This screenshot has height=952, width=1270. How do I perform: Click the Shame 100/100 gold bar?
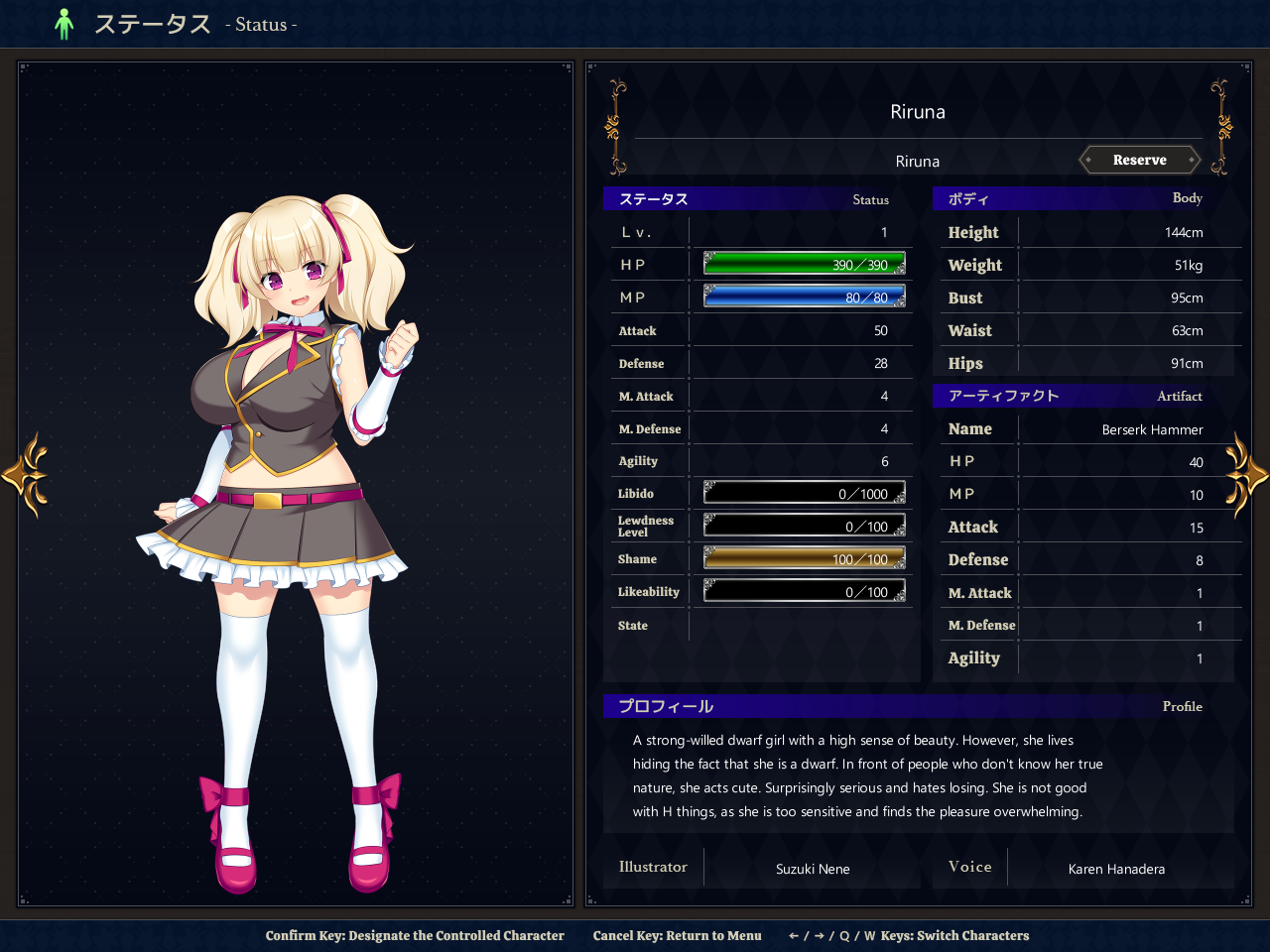point(805,558)
